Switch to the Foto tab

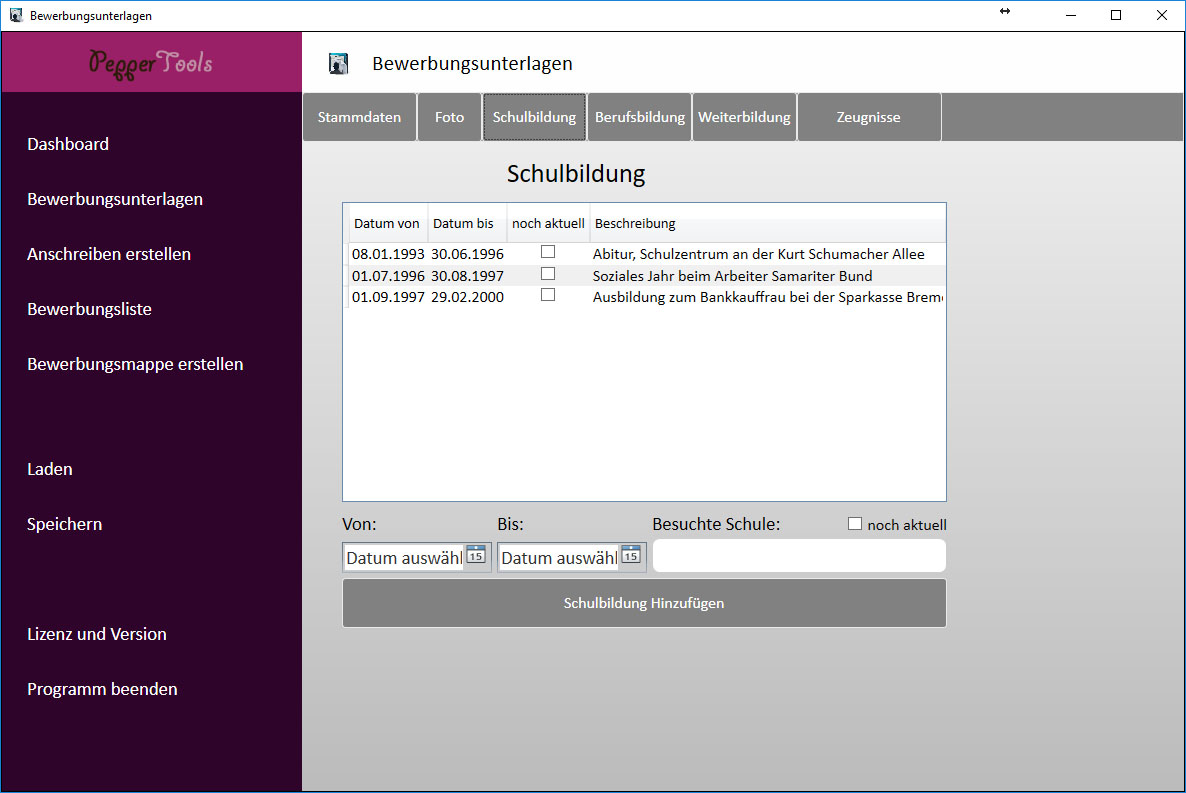point(449,117)
